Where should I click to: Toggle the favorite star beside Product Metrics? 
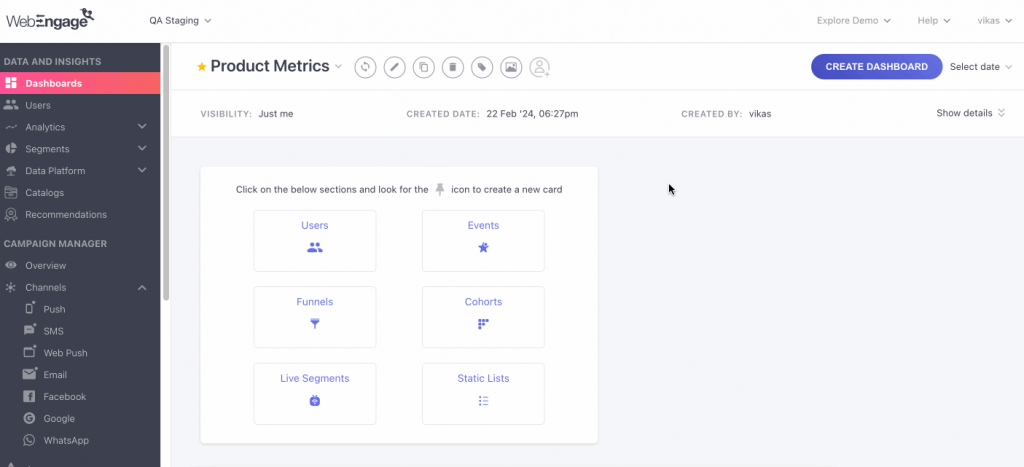[202, 67]
